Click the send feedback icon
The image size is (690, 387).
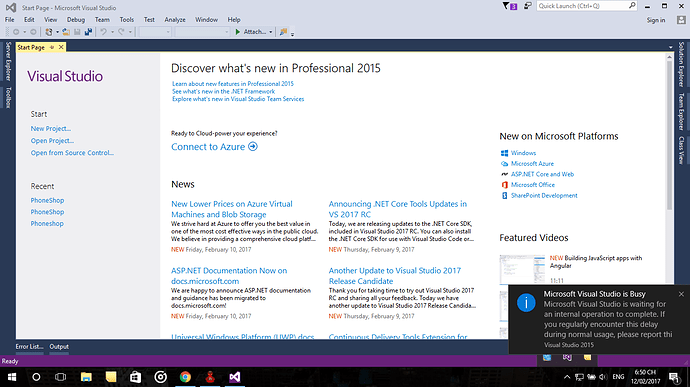click(527, 6)
